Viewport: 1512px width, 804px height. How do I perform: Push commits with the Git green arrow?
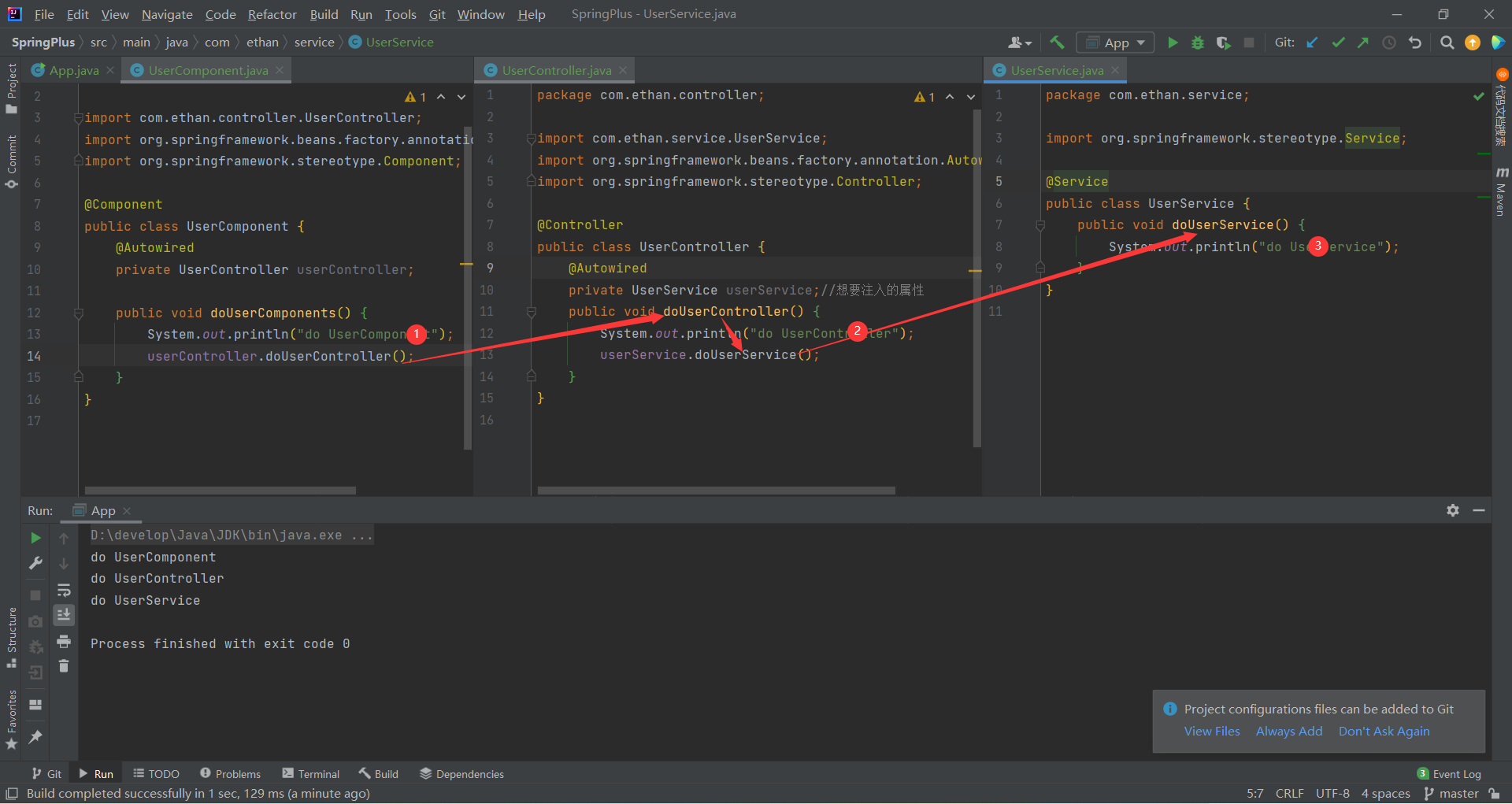click(1363, 43)
